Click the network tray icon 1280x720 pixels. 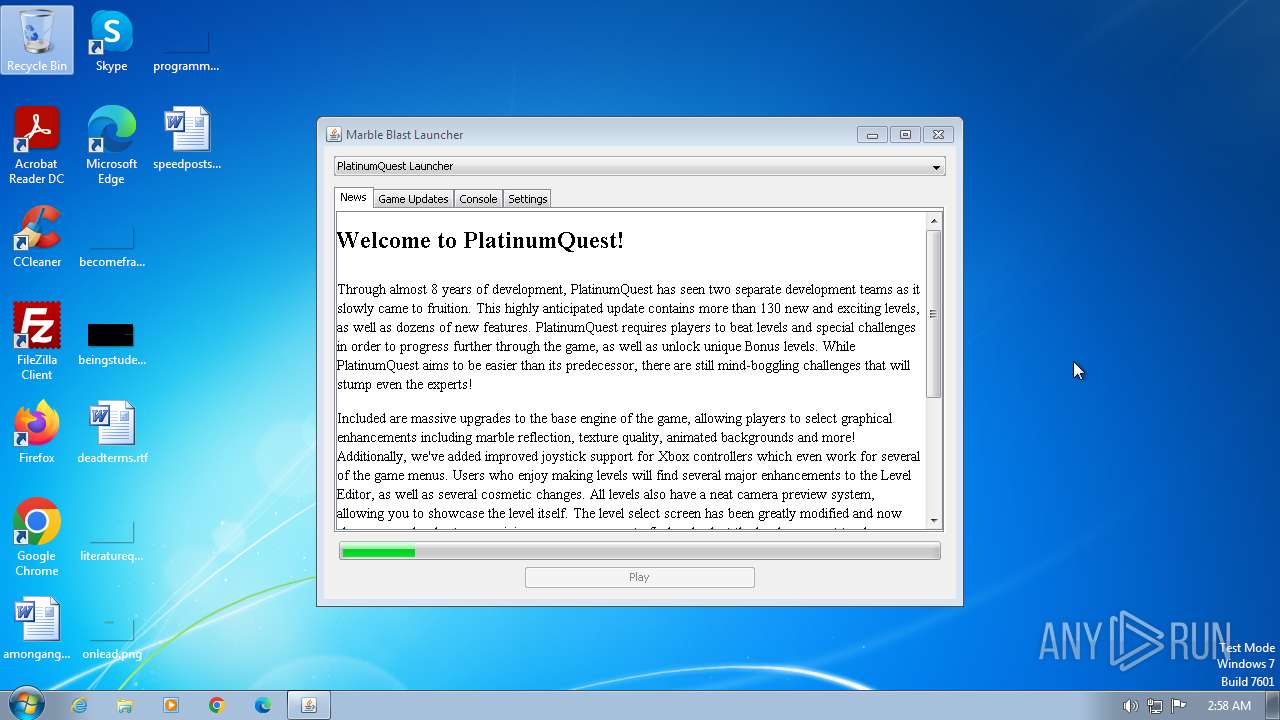tap(1154, 705)
